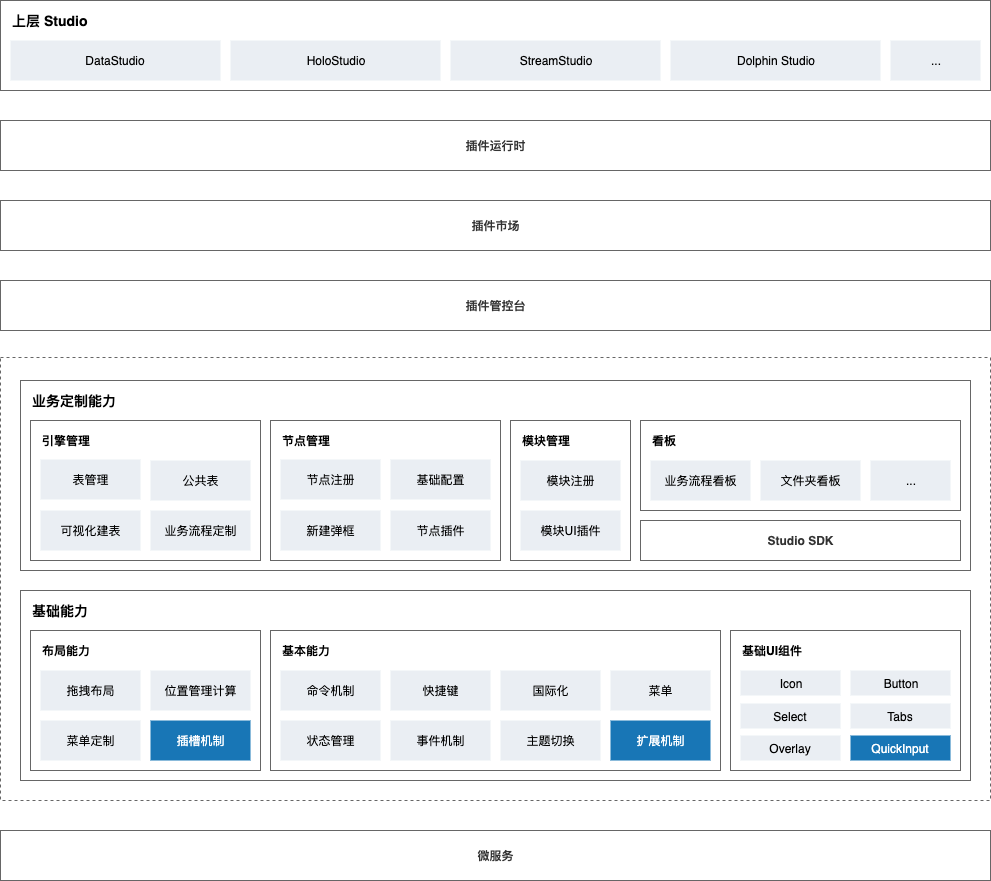Click the StreamStudio box

pyautogui.click(x=556, y=61)
